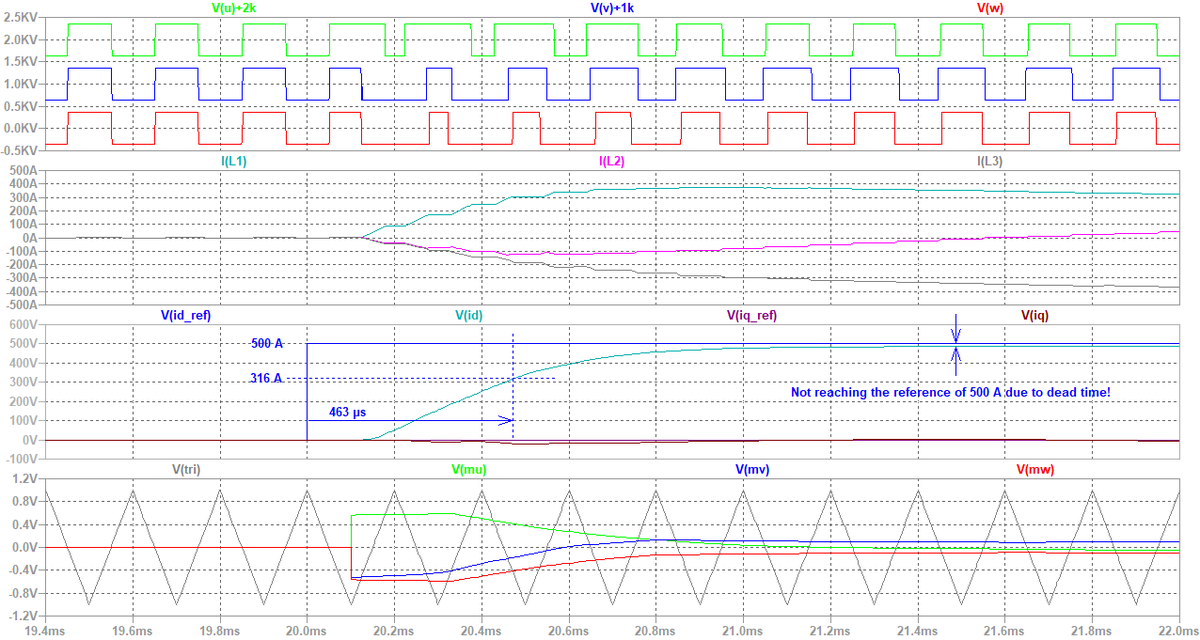Click the 0.8V axis value
This screenshot has width=1200, height=640.
click(24, 501)
